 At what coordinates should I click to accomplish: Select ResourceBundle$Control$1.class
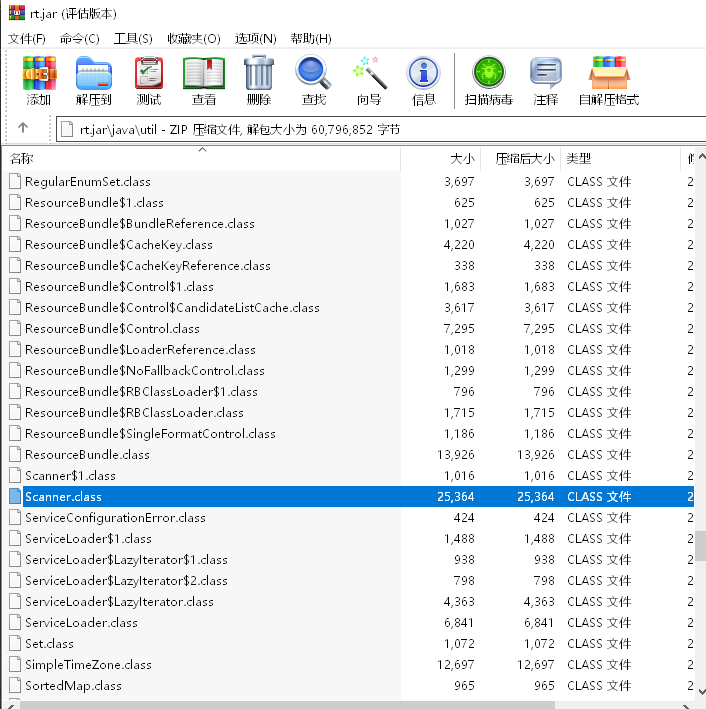(119, 287)
